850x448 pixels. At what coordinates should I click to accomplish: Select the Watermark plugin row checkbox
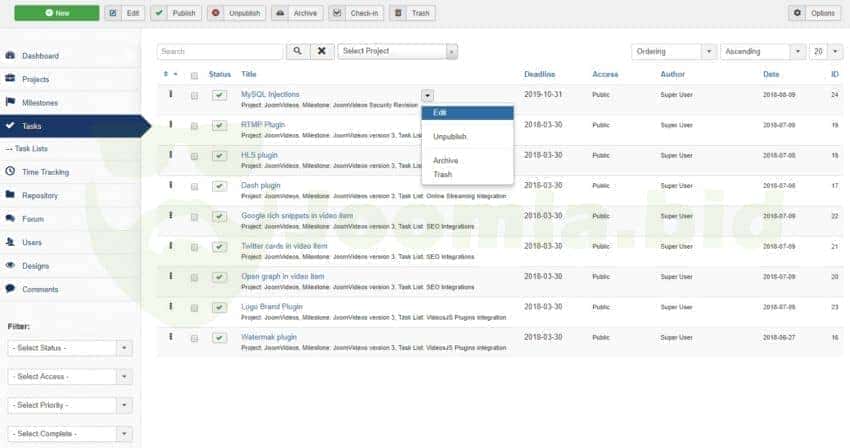tap(194, 339)
